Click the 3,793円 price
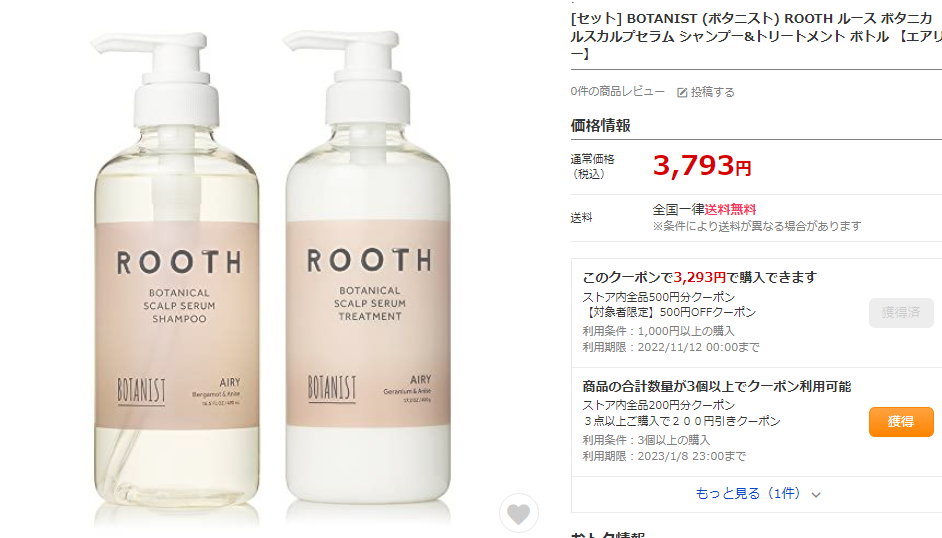 (x=702, y=165)
